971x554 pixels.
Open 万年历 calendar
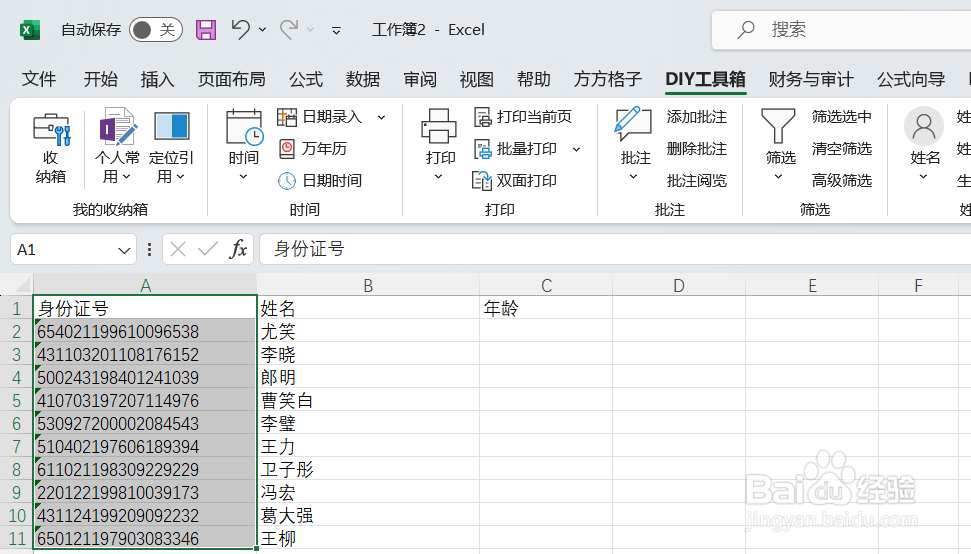point(312,149)
